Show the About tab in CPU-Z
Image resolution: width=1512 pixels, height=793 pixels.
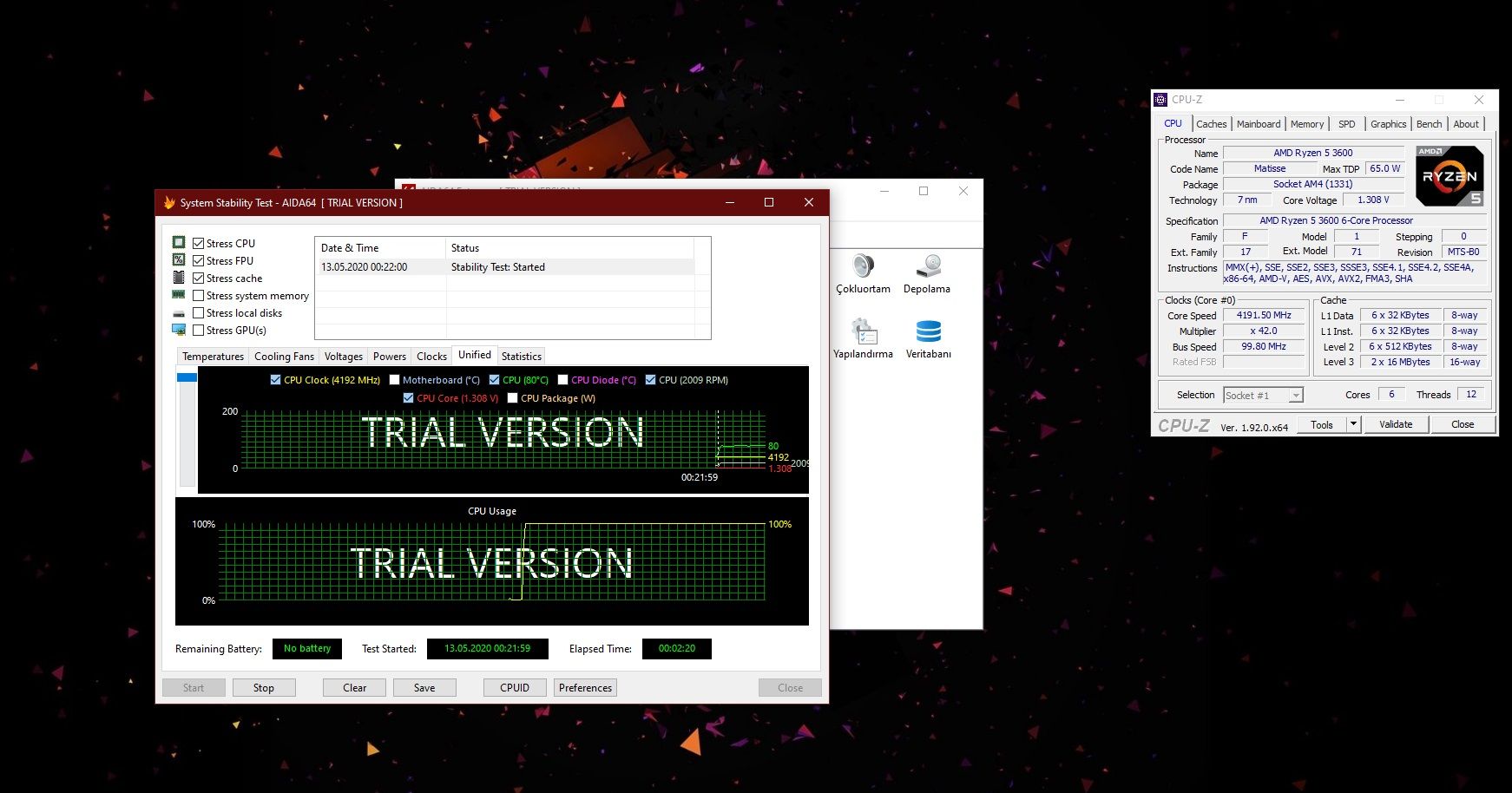tap(1467, 124)
